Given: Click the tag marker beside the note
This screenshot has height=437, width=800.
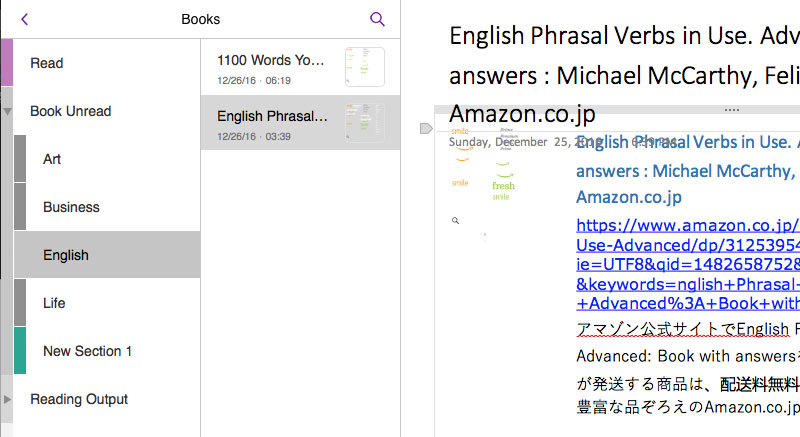Looking at the screenshot, I should [x=426, y=128].
